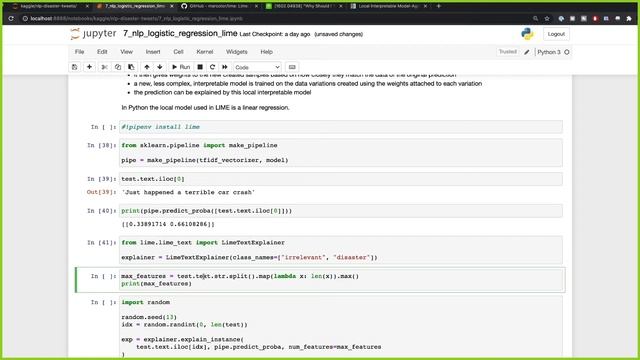Image resolution: width=640 pixels, height=360 pixels.
Task: Cut the selected cells
Action: tap(104, 67)
